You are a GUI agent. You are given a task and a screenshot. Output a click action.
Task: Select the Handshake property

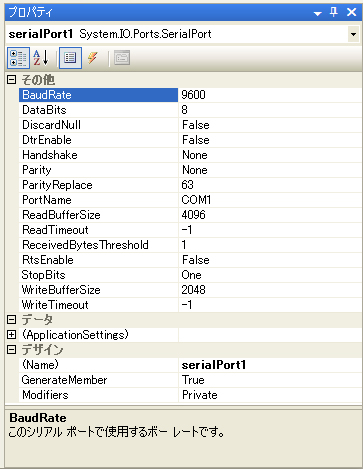click(98, 155)
